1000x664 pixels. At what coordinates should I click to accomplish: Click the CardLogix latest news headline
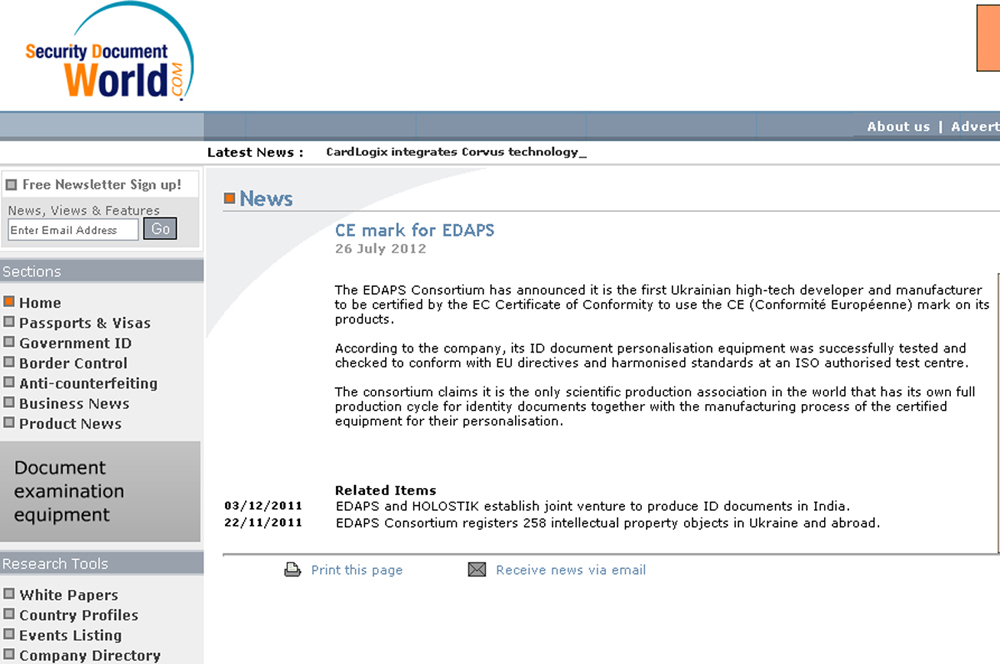(452, 152)
